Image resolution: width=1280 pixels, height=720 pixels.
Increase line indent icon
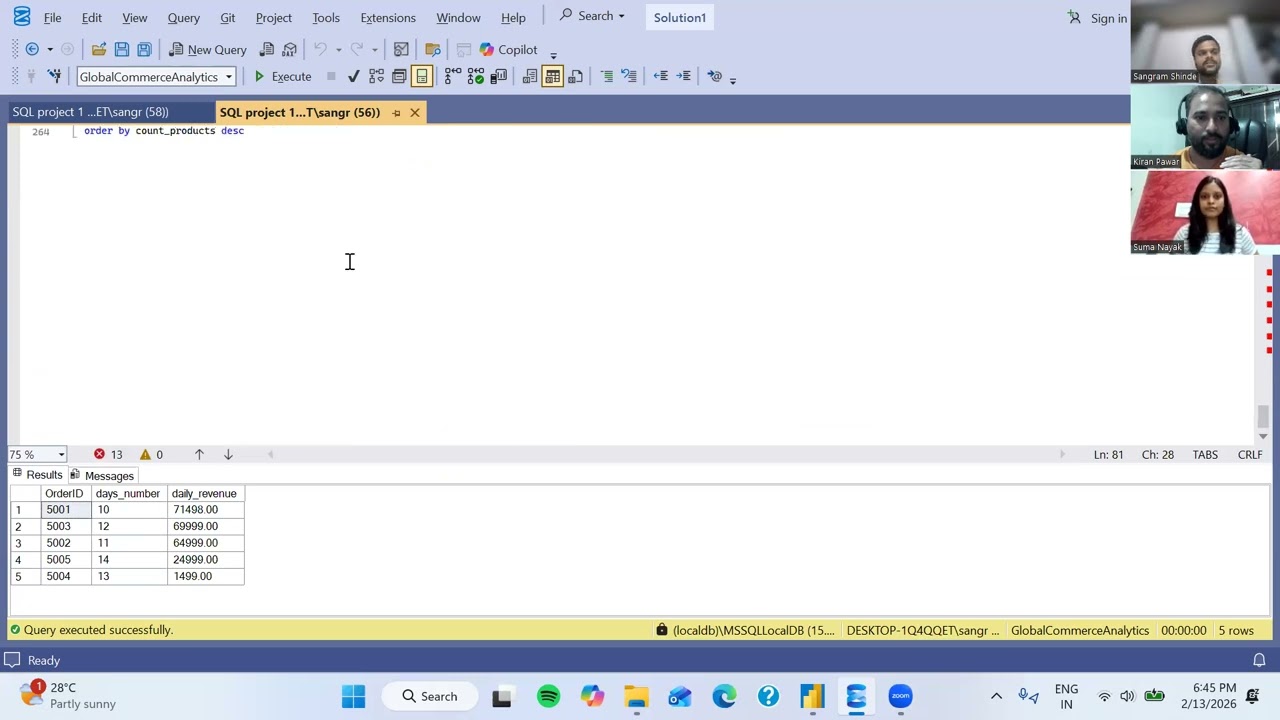683,76
